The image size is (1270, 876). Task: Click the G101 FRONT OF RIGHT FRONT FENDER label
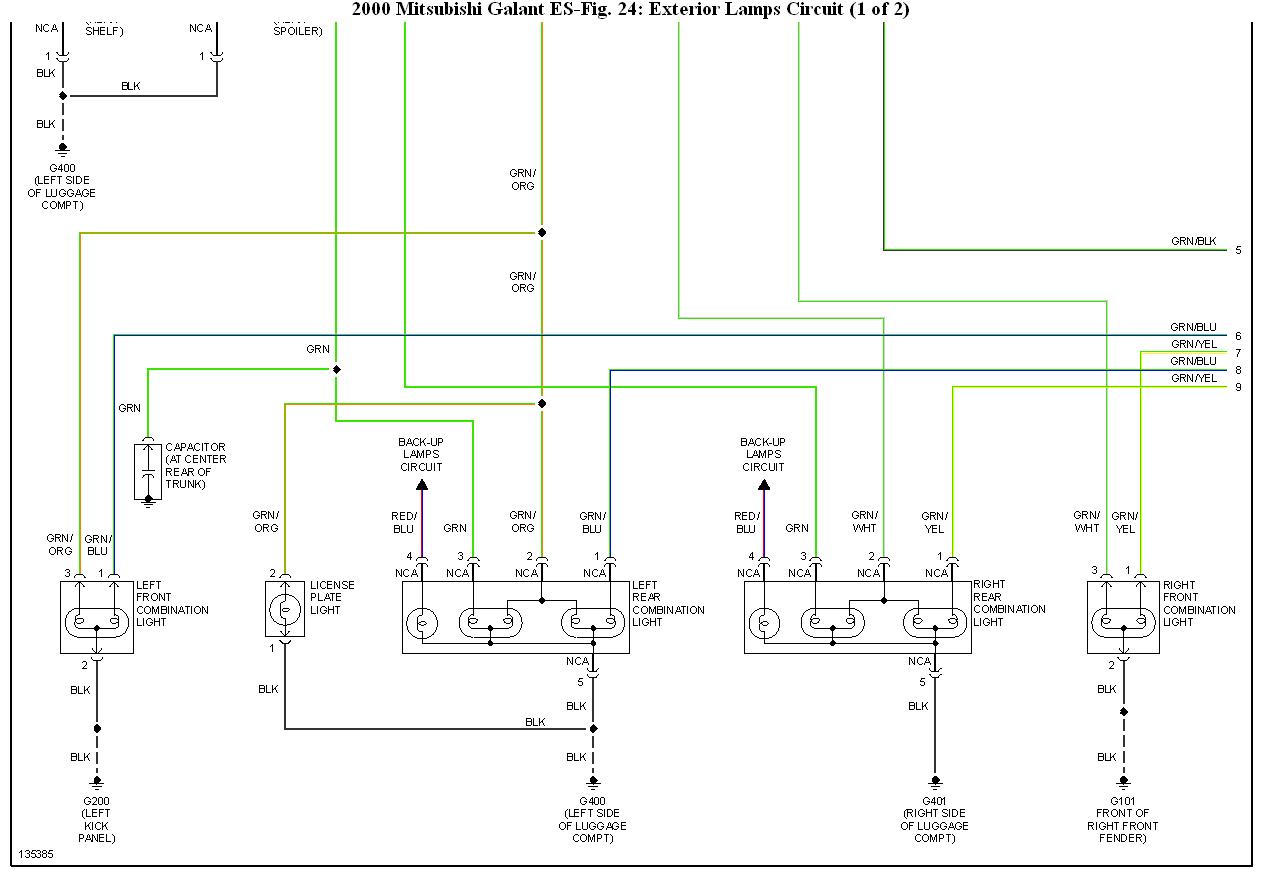click(1123, 819)
